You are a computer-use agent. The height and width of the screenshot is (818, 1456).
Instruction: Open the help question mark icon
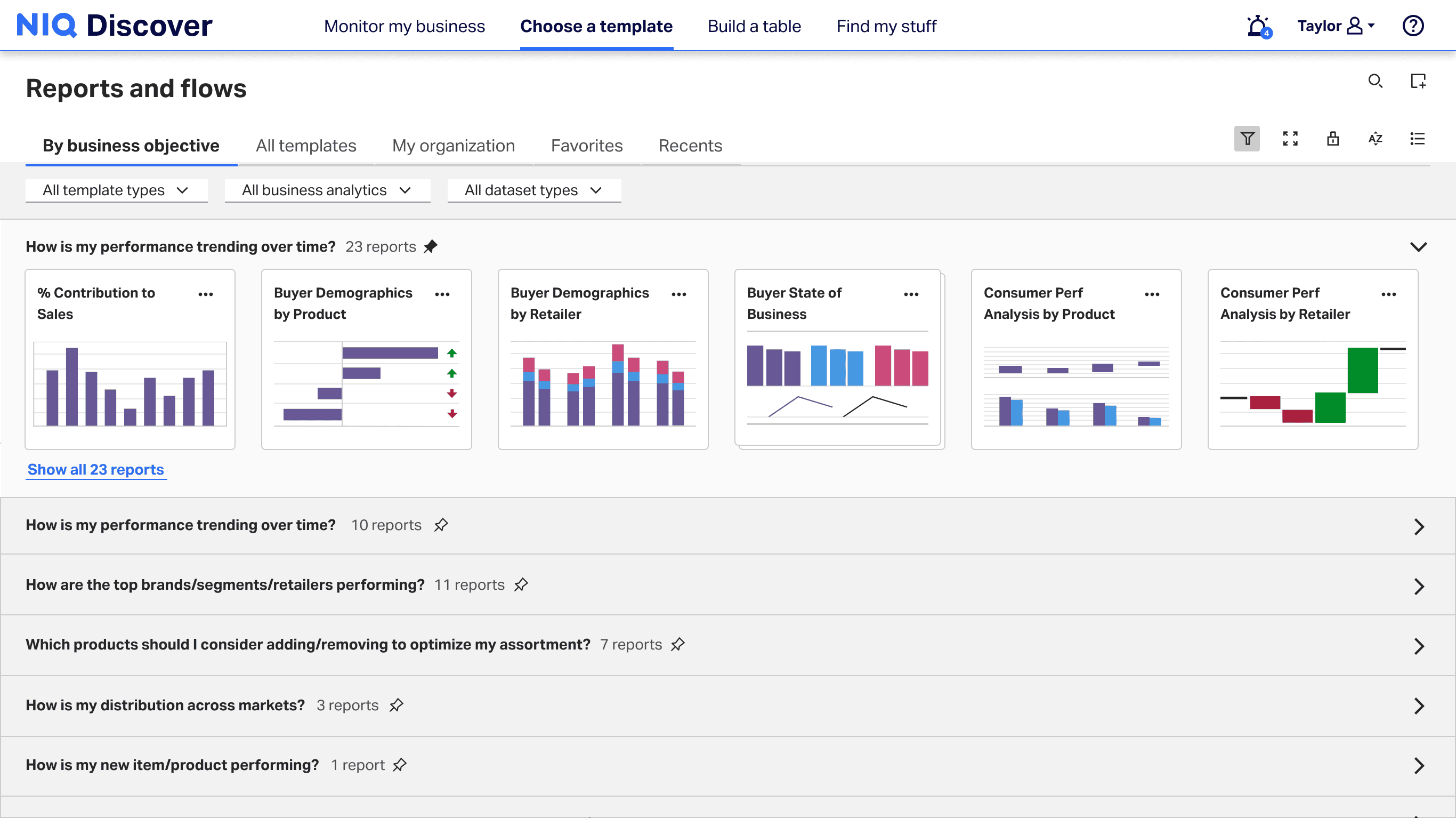coord(1412,26)
